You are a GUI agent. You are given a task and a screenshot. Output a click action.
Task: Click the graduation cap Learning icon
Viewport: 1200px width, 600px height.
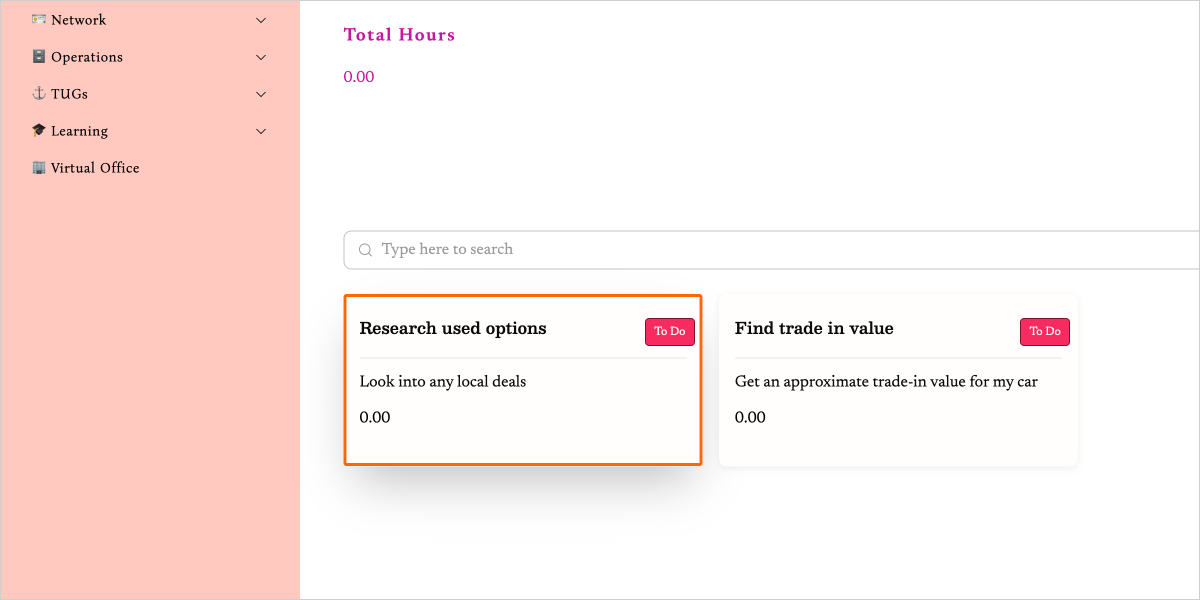tap(39, 131)
